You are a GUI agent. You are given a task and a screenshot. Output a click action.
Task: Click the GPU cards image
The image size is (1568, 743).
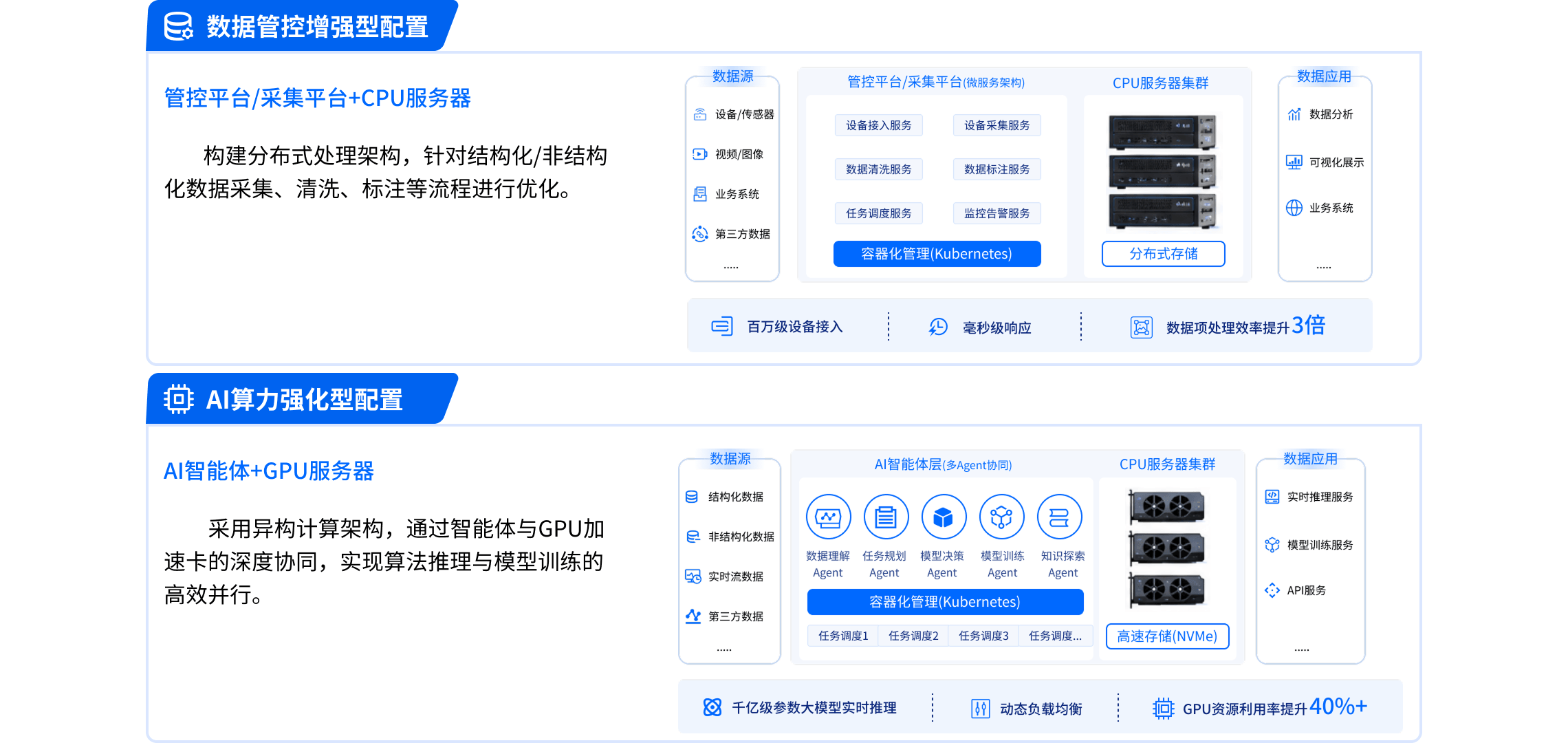1167,548
